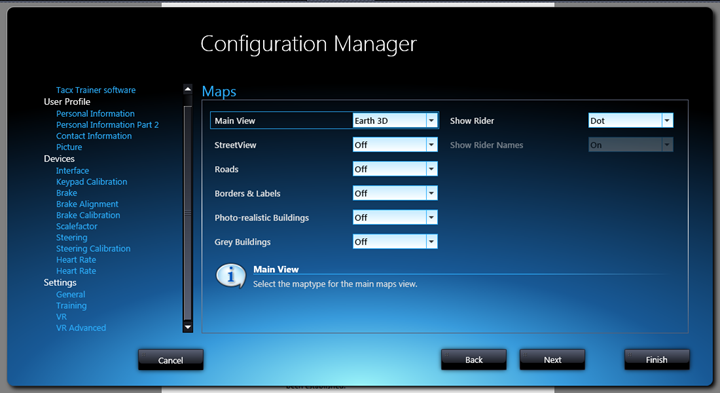Open the Grey Buildings dropdown
720x393 pixels.
coord(395,242)
